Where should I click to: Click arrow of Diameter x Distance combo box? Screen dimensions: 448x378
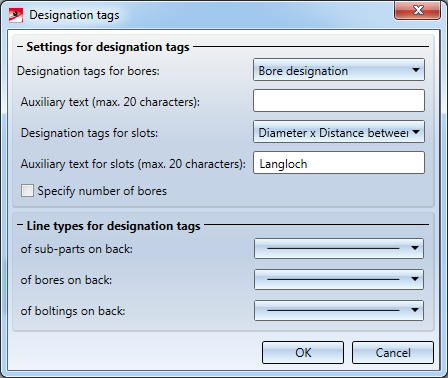[415, 132]
